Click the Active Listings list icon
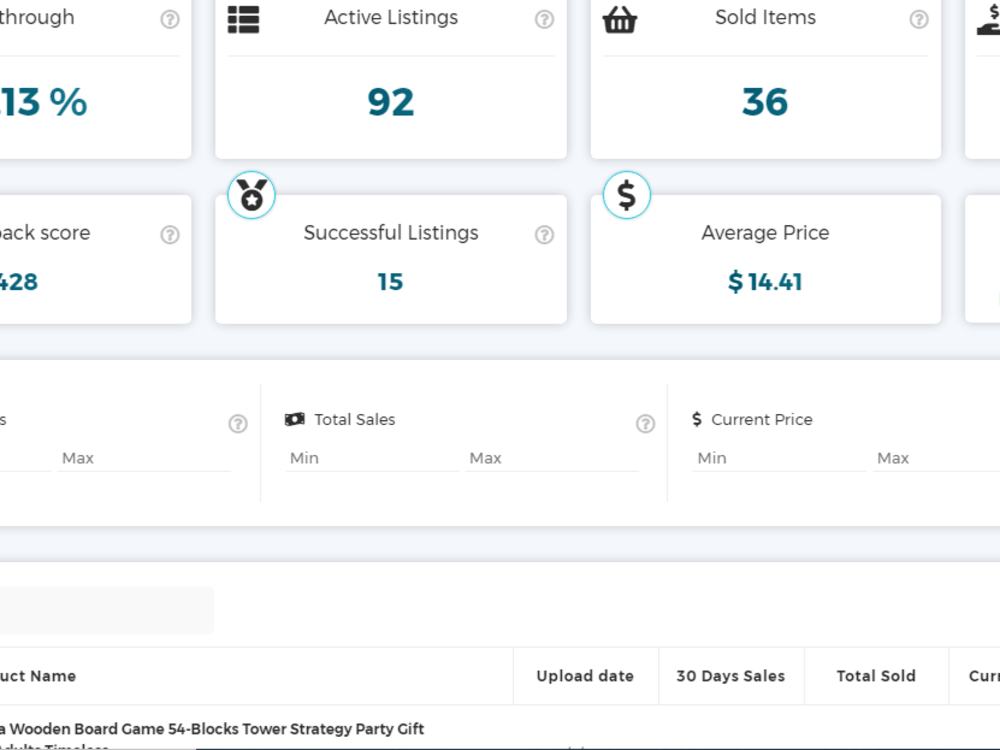Screen dimensions: 1000x750 click(244, 20)
